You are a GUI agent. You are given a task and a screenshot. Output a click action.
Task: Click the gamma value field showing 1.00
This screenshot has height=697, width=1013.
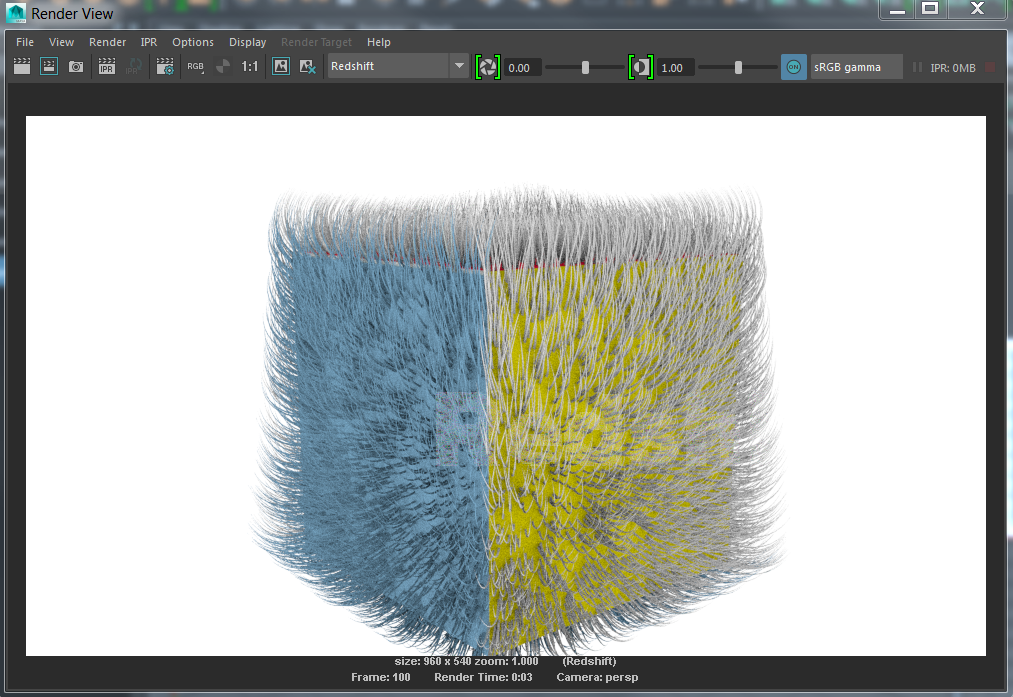pyautogui.click(x=674, y=68)
